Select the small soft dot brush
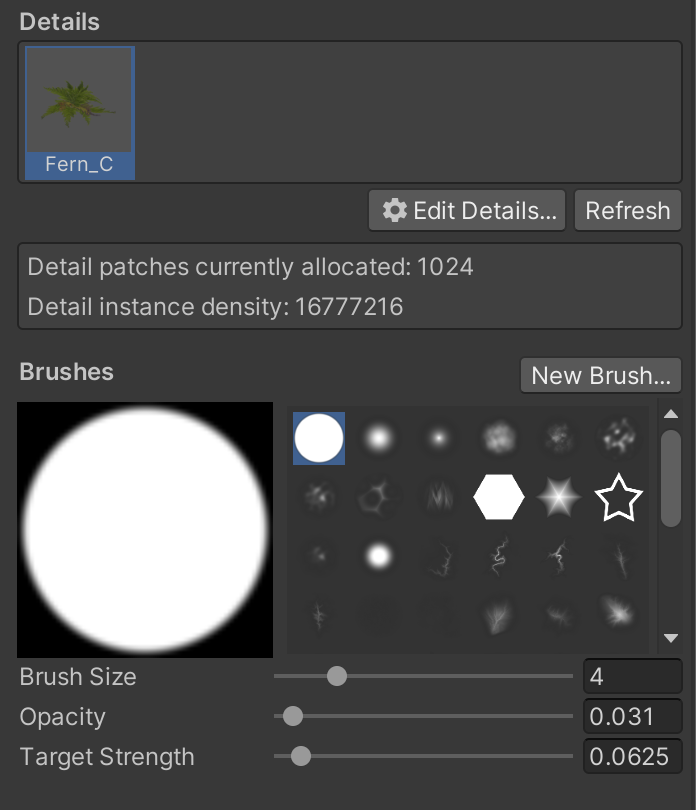This screenshot has height=810, width=696. click(x=437, y=438)
